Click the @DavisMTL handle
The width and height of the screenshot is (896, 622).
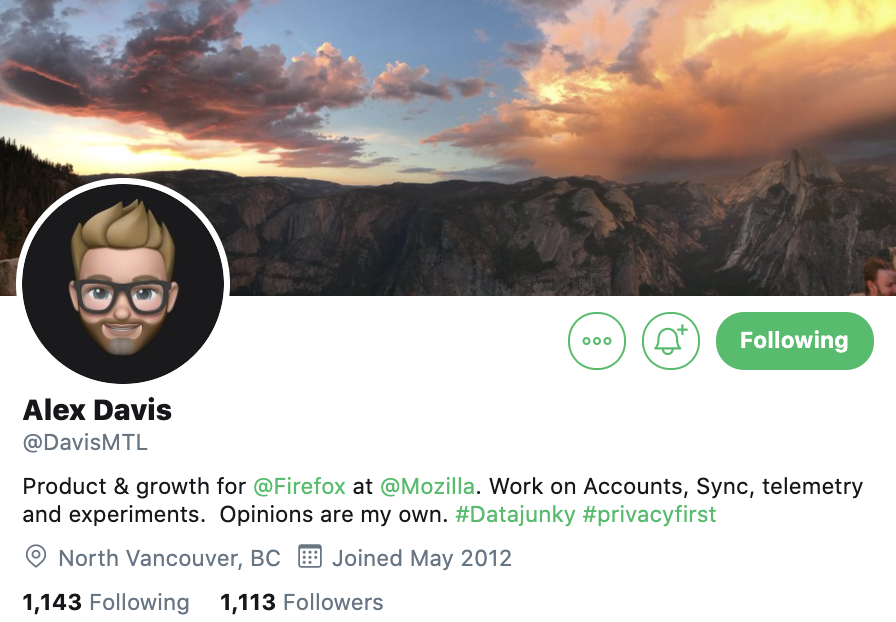[x=85, y=442]
